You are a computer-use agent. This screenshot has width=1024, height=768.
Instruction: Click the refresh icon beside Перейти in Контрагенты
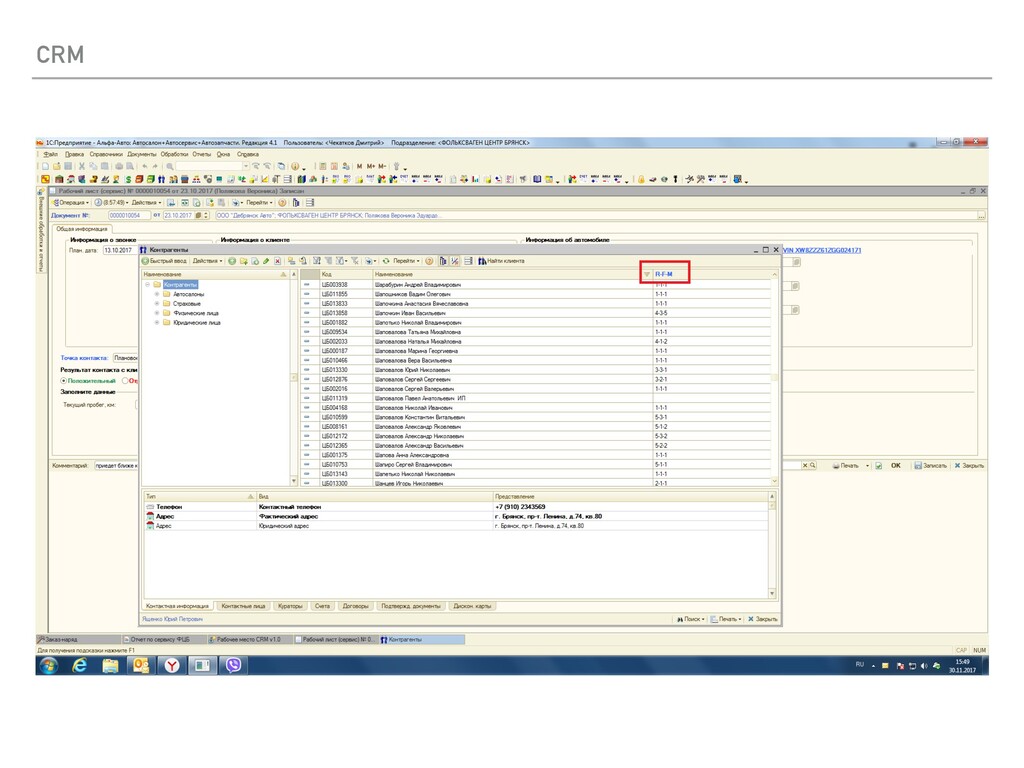click(x=386, y=261)
